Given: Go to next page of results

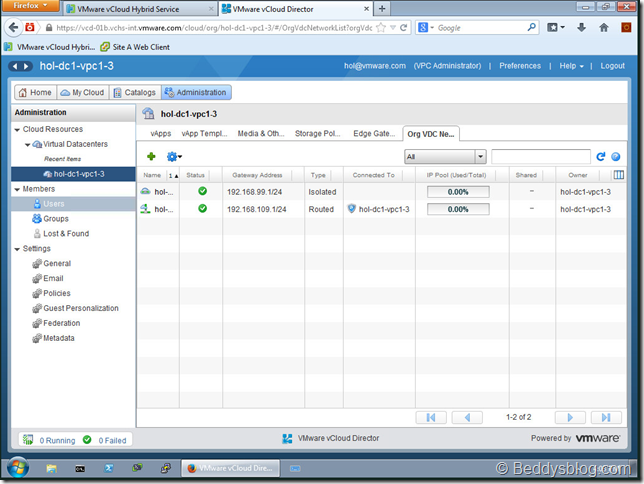Looking at the screenshot, I should (x=570, y=417).
